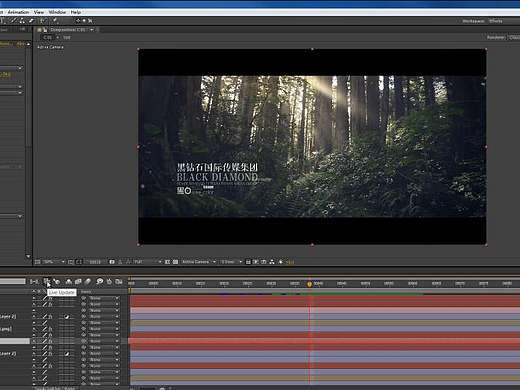
Task: Open title/action safe grid options
Action: pyautogui.click(x=71, y=262)
